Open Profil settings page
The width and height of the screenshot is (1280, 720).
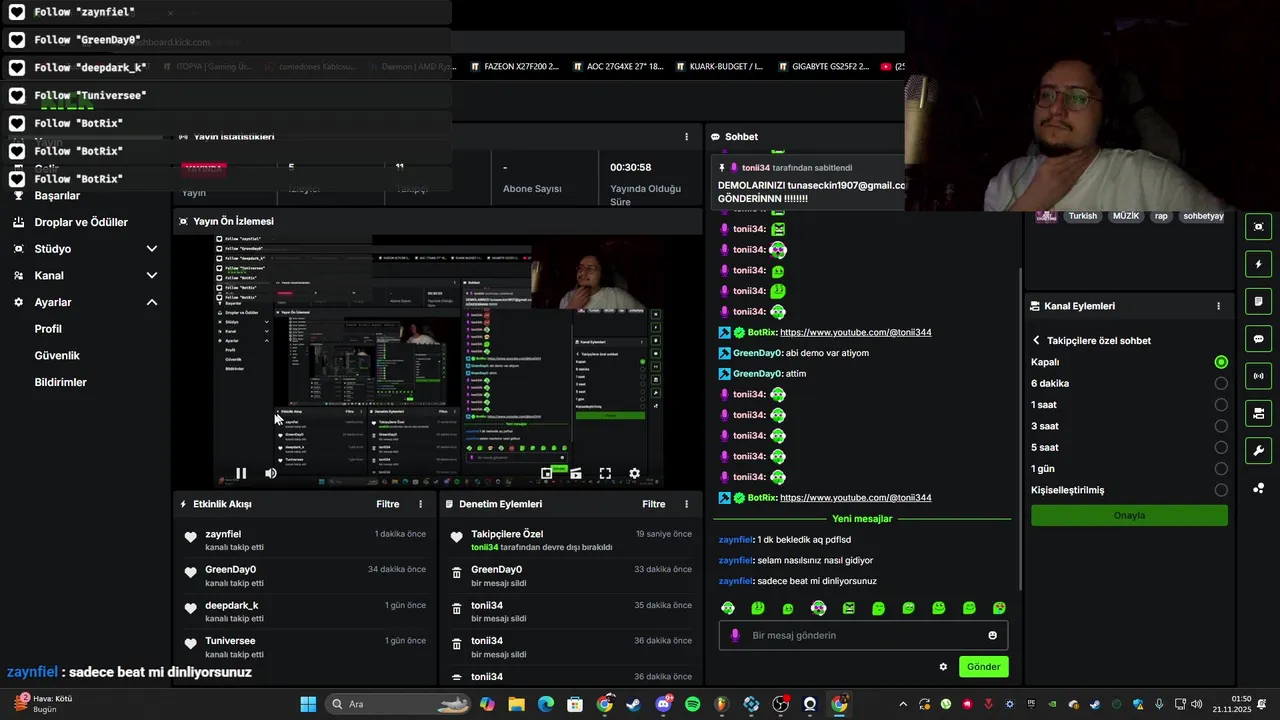(48, 329)
